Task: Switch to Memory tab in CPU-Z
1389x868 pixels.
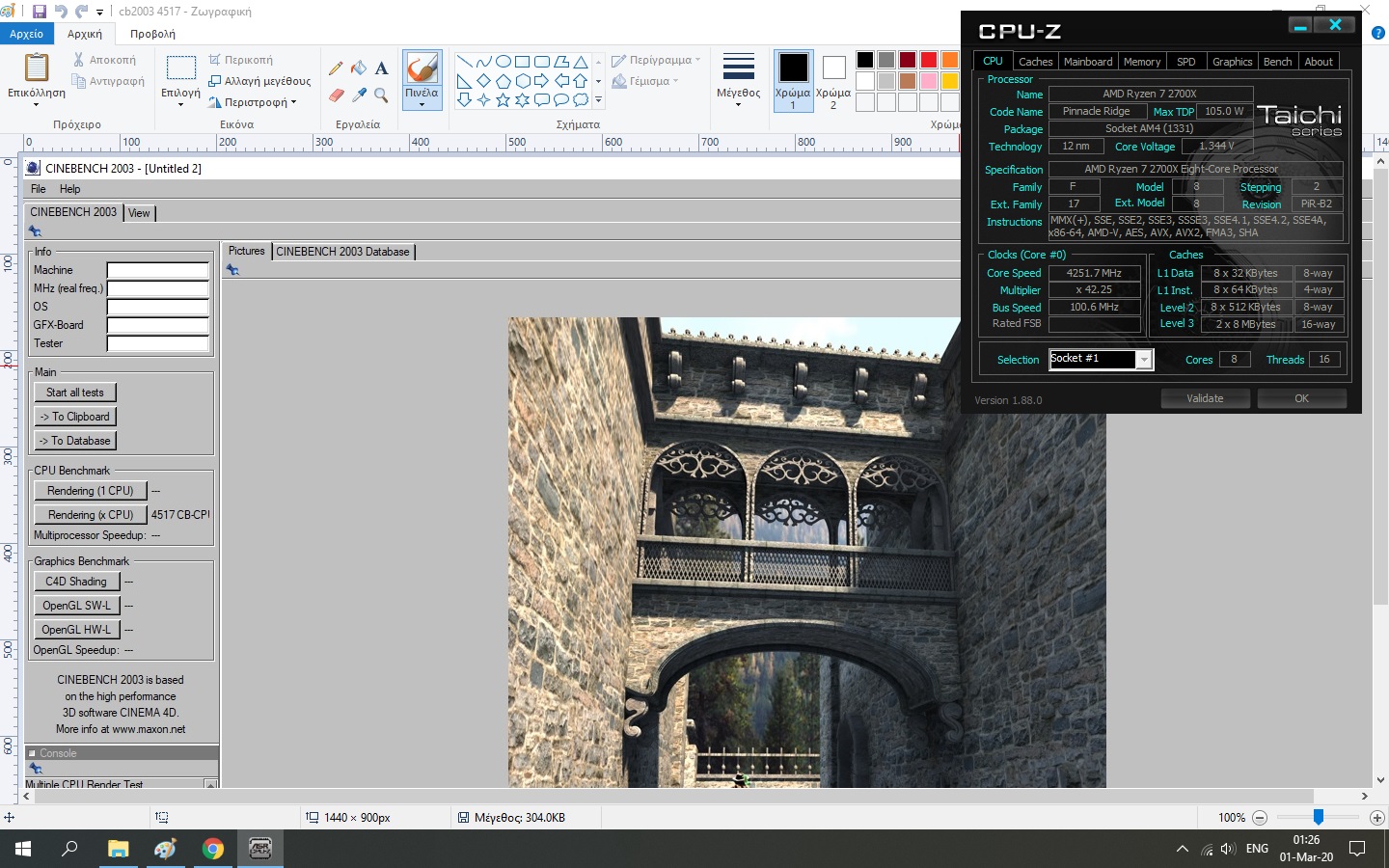Action: [x=1142, y=62]
